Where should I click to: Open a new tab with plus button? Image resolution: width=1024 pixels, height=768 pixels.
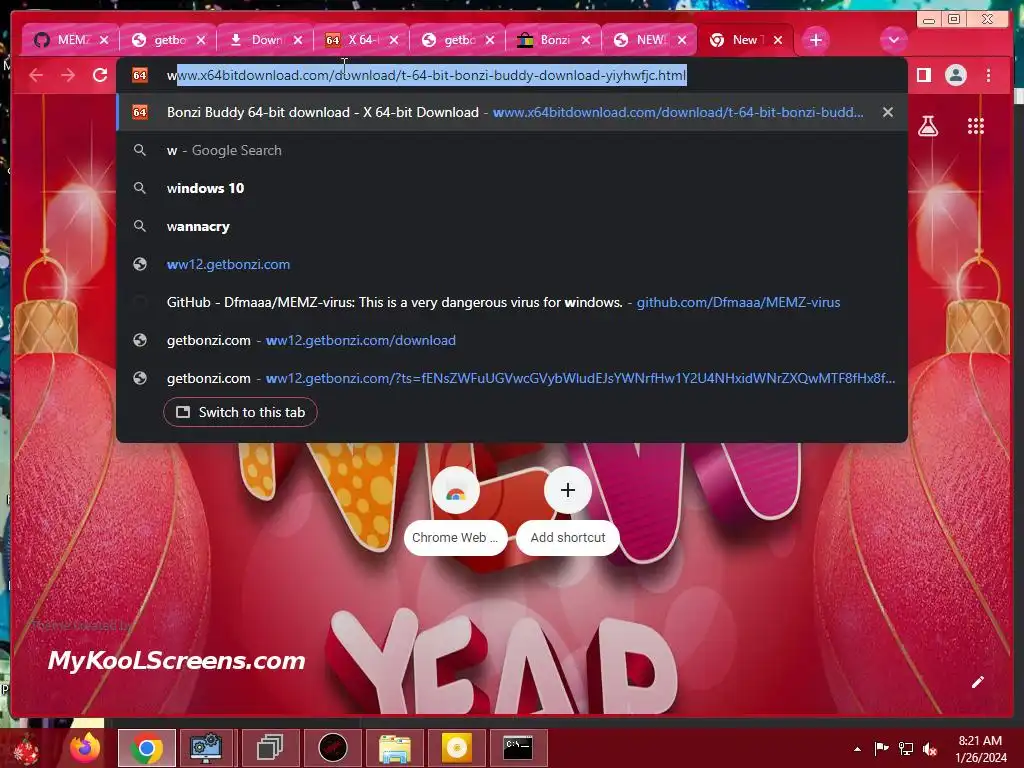tap(816, 40)
